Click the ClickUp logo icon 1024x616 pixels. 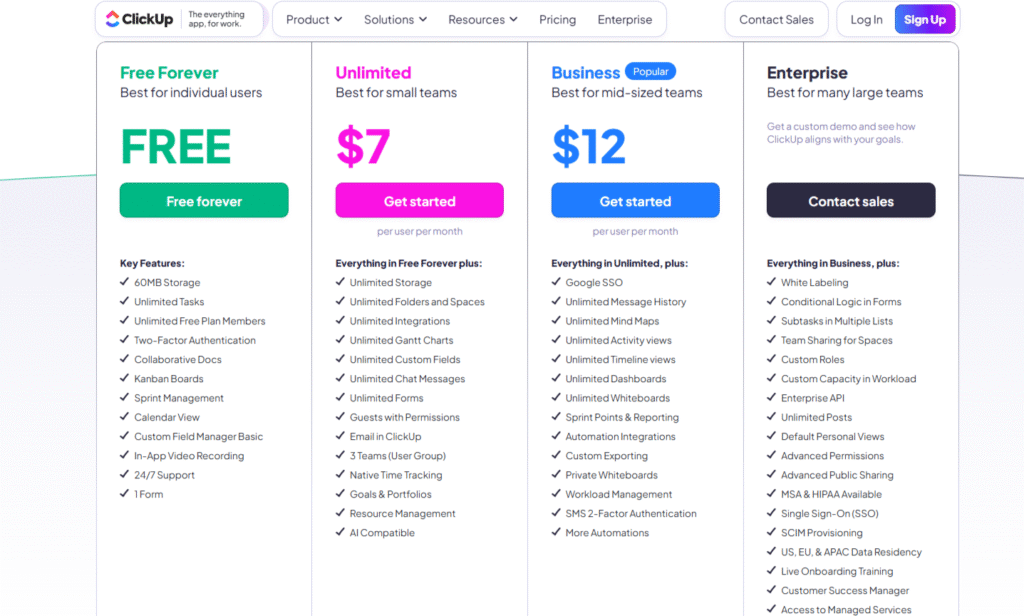(x=112, y=19)
